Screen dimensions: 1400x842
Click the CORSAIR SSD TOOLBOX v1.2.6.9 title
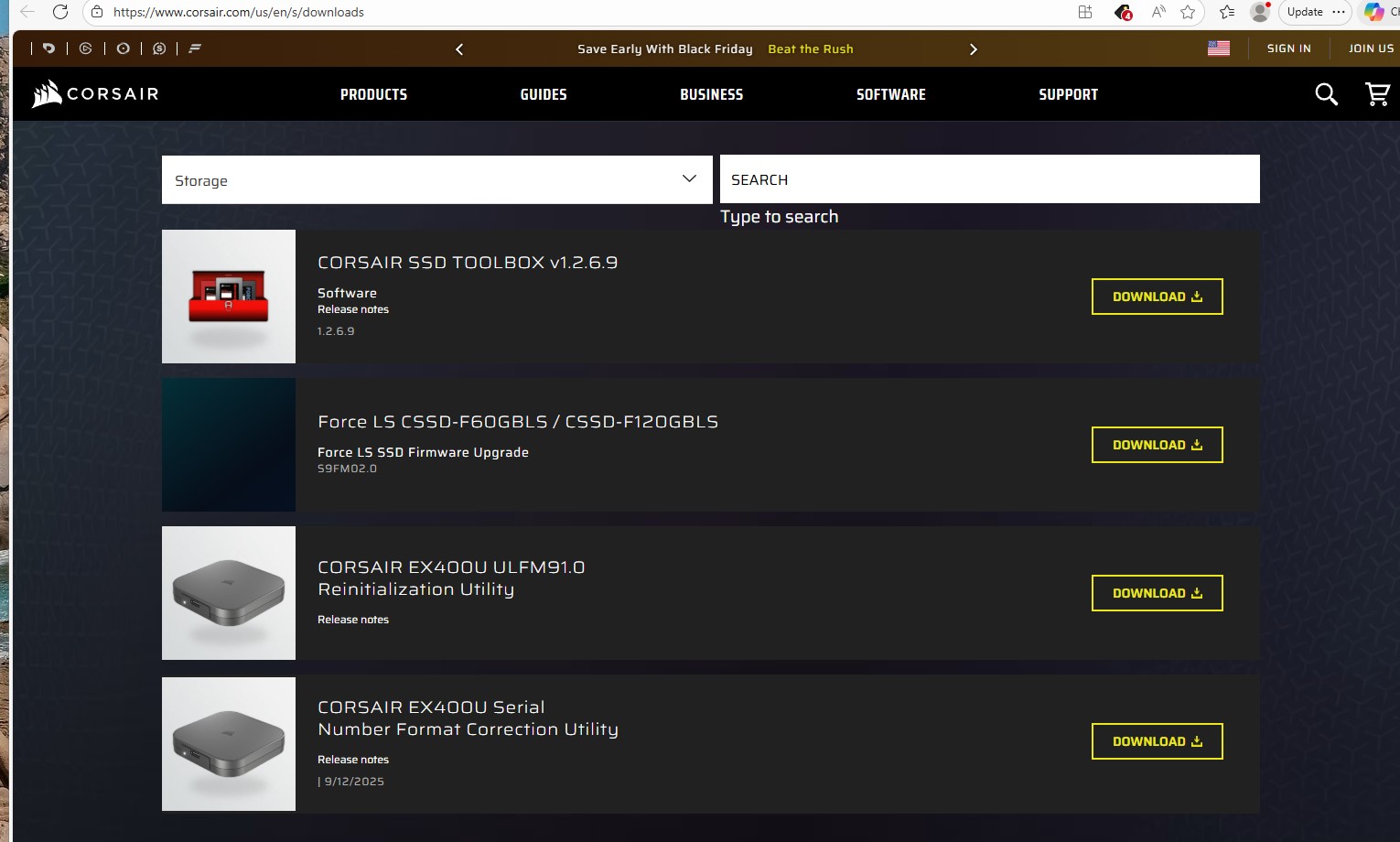pos(468,263)
